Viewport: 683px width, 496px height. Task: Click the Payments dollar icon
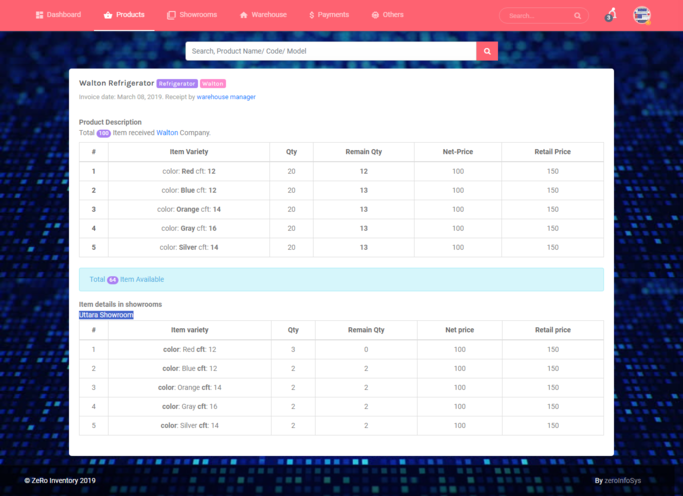[312, 15]
